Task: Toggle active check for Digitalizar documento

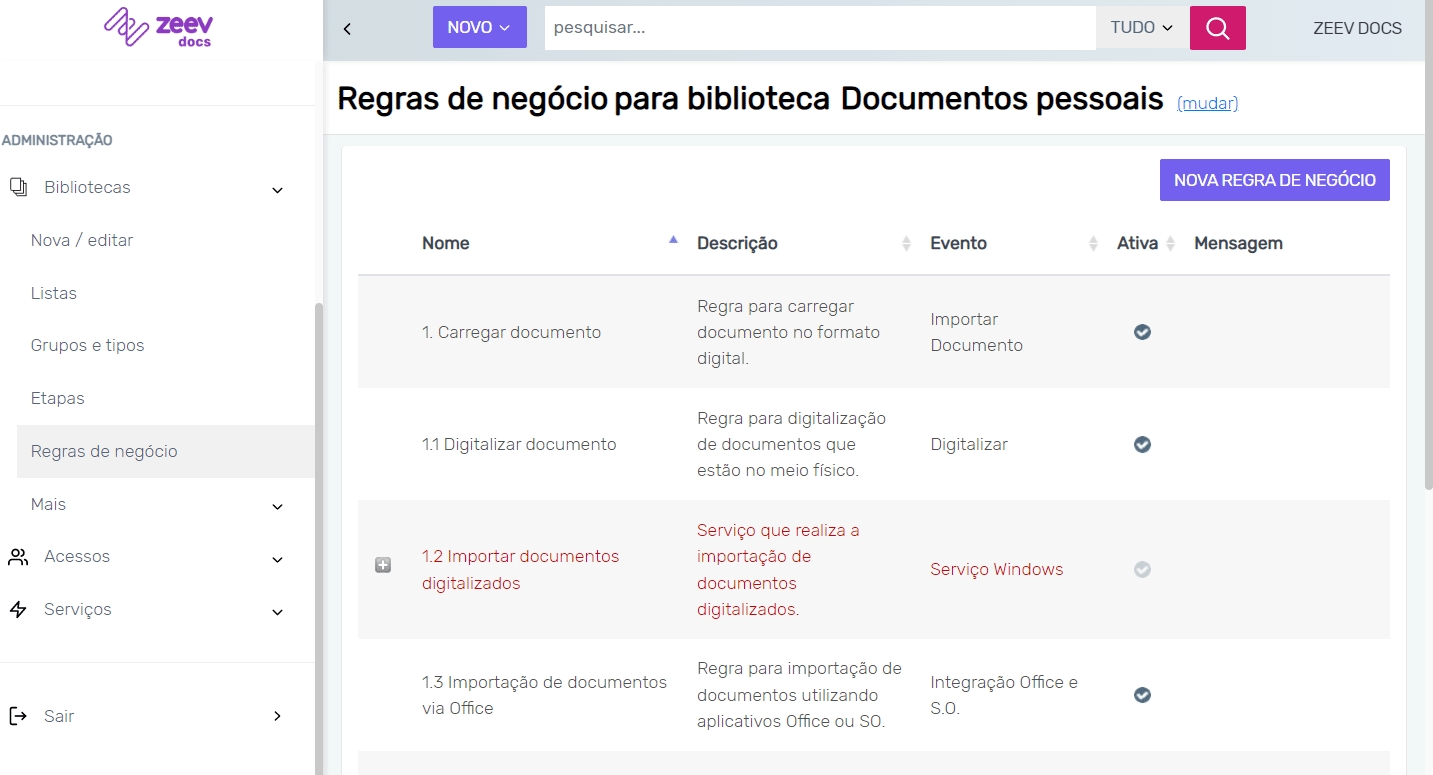Action: (x=1142, y=444)
